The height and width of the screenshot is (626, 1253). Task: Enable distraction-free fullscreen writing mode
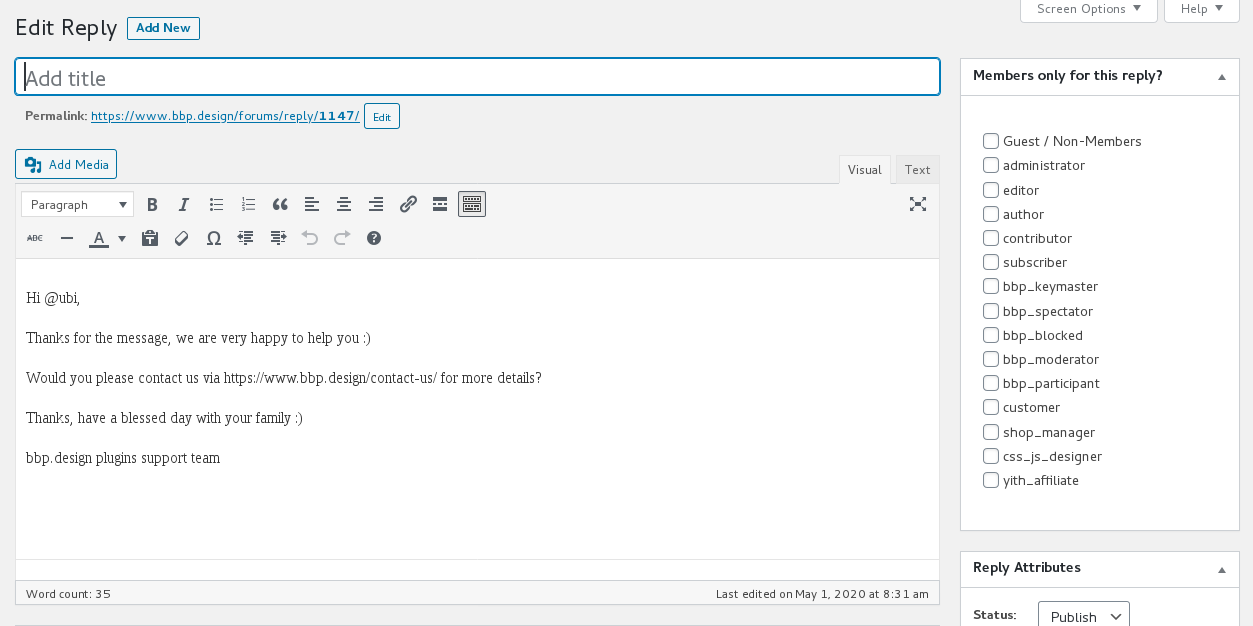coord(918,204)
